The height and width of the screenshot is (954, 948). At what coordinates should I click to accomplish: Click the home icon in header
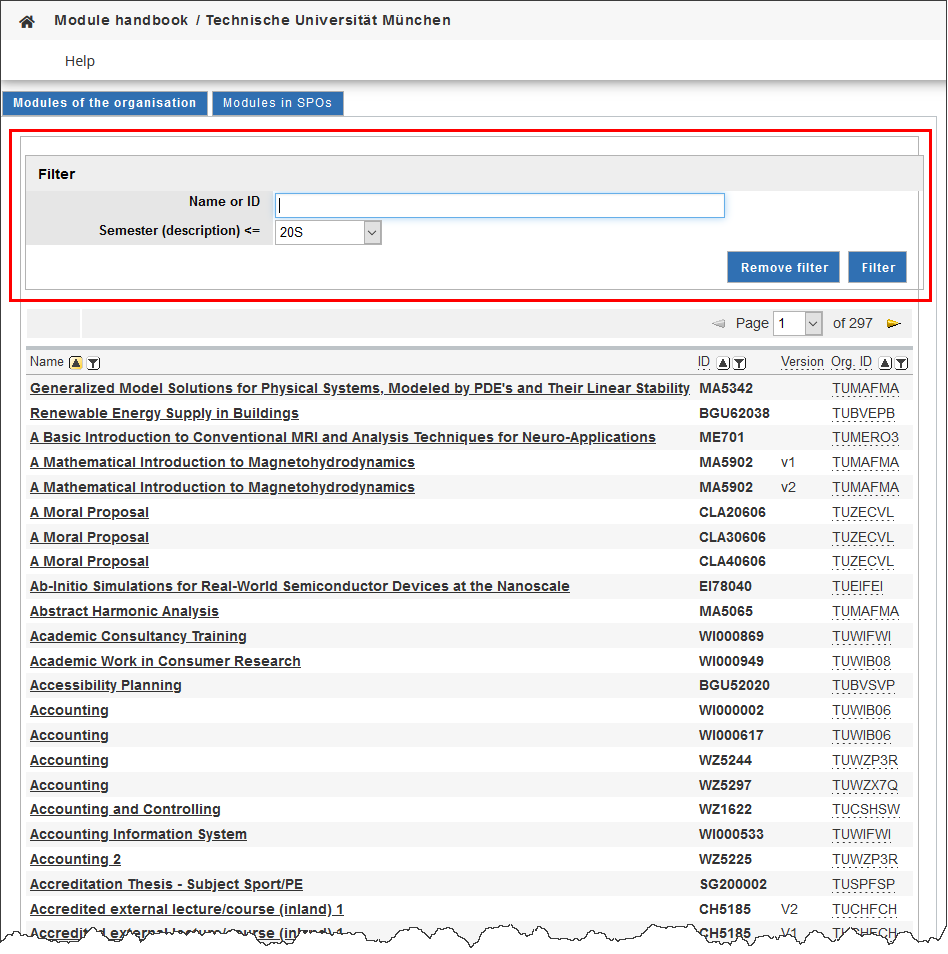pyautogui.click(x=27, y=21)
